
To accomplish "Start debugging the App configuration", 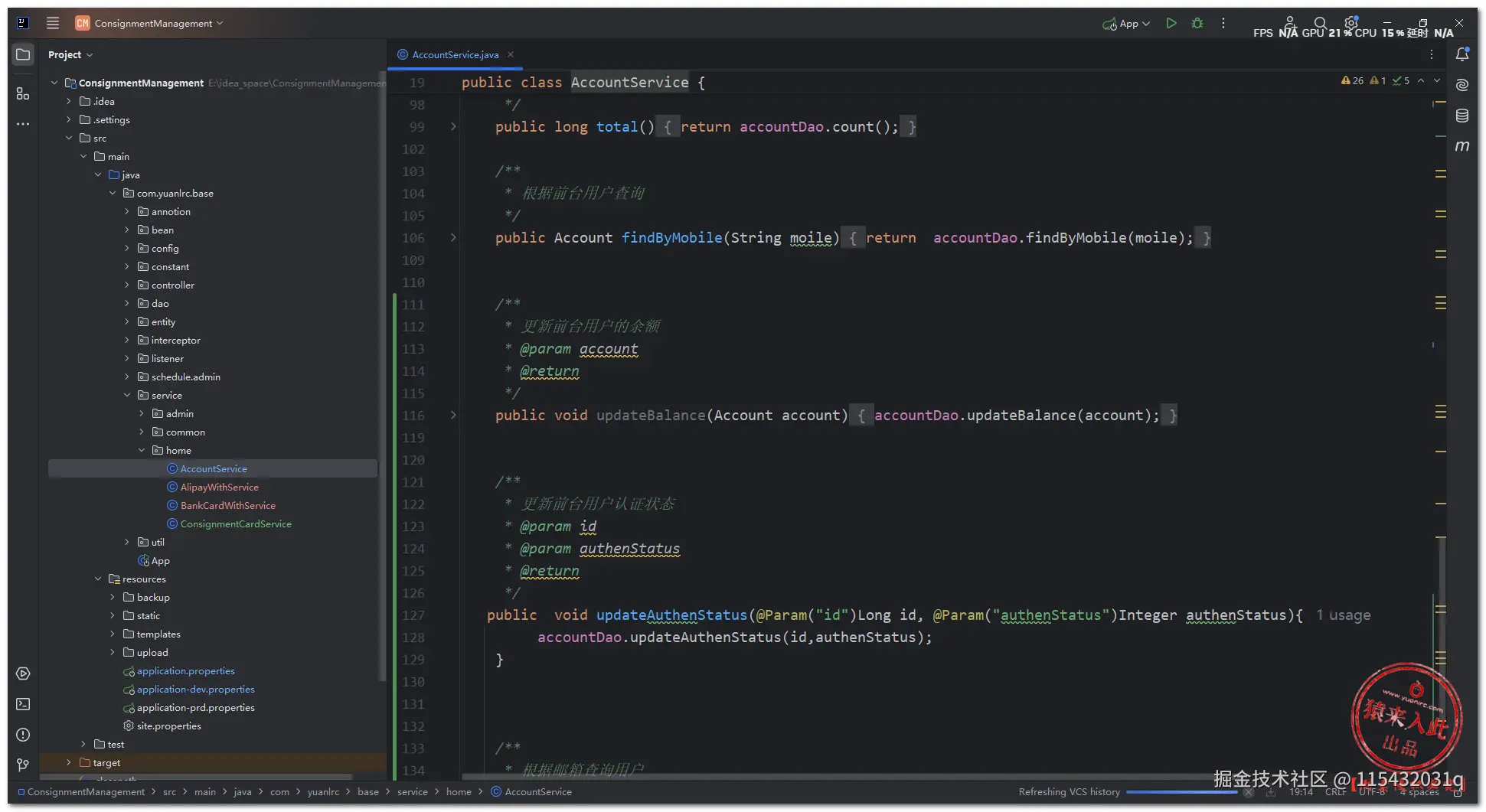I will (x=1197, y=23).
